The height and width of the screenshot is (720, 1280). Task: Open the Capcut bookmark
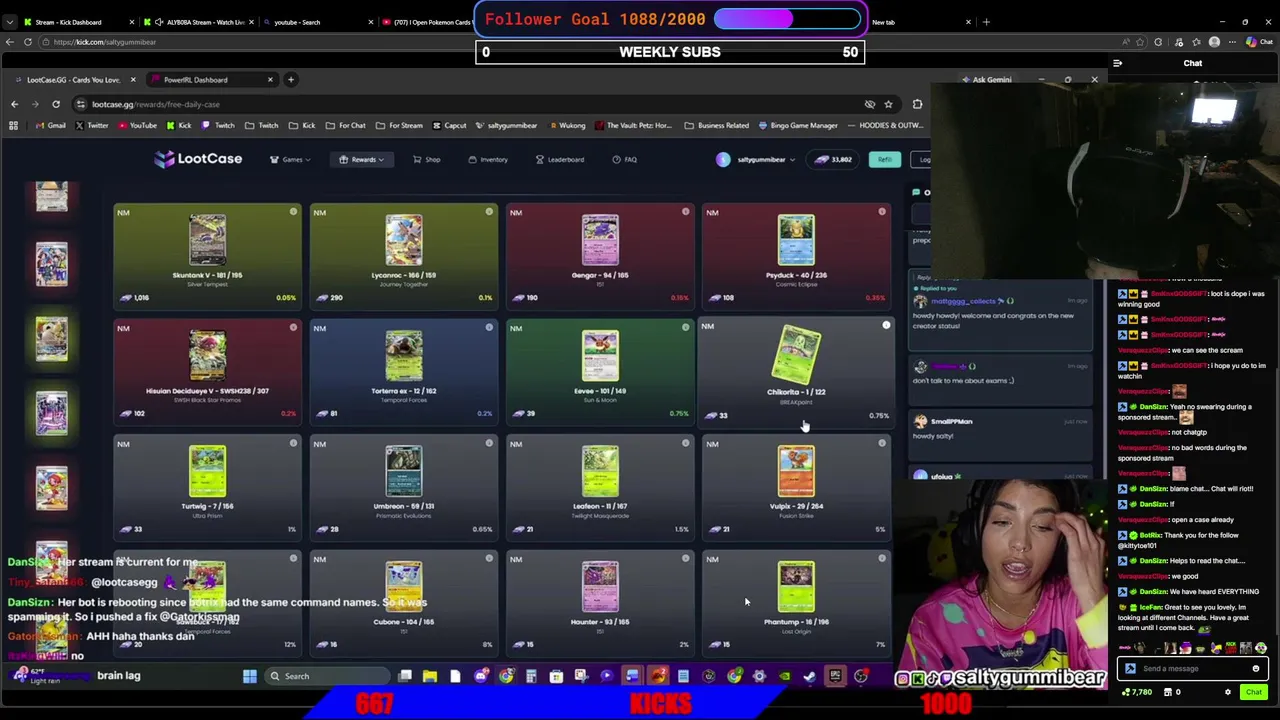point(449,125)
